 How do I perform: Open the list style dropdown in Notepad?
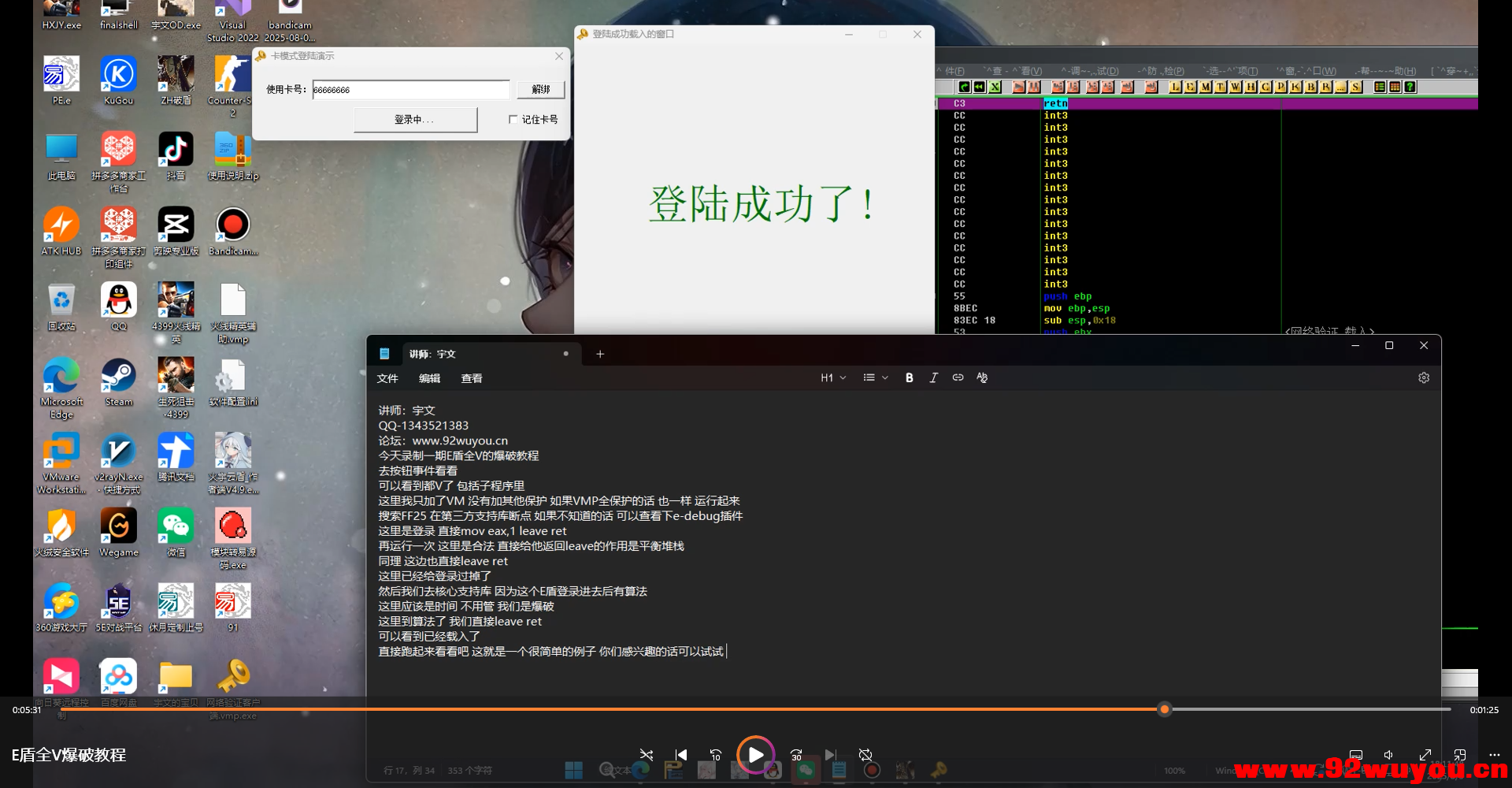[874, 377]
